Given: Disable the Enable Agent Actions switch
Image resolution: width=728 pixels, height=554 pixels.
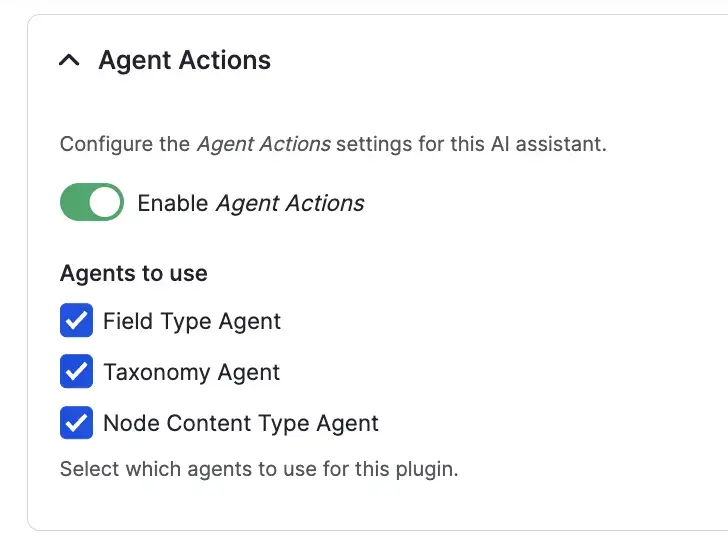Looking at the screenshot, I should [x=91, y=202].
